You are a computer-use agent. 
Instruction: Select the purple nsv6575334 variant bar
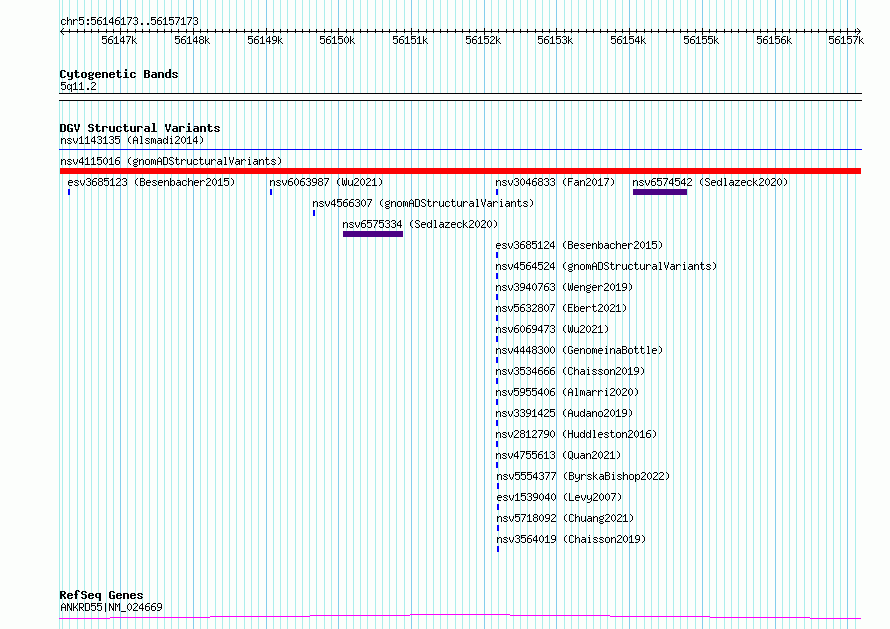[373, 234]
